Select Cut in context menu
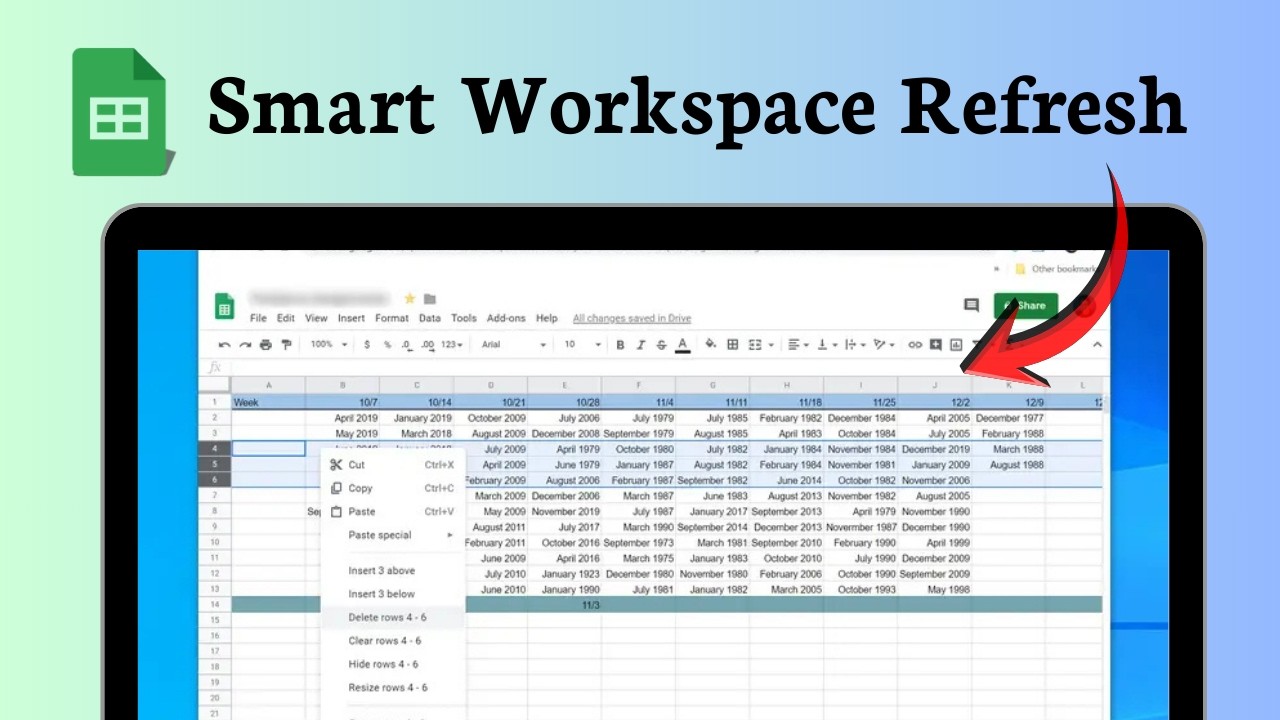This screenshot has height=720, width=1280. tap(392, 465)
